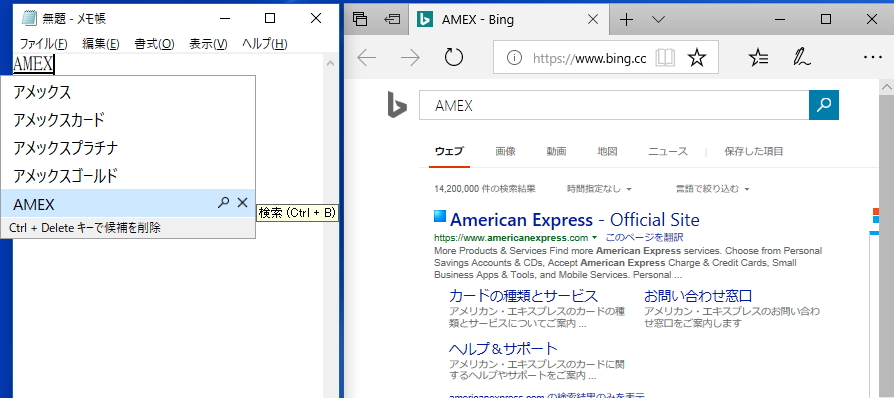This screenshot has height=398, width=894.
Task: Remove the AMEX suggestion with its X icon
Action: pyautogui.click(x=242, y=202)
